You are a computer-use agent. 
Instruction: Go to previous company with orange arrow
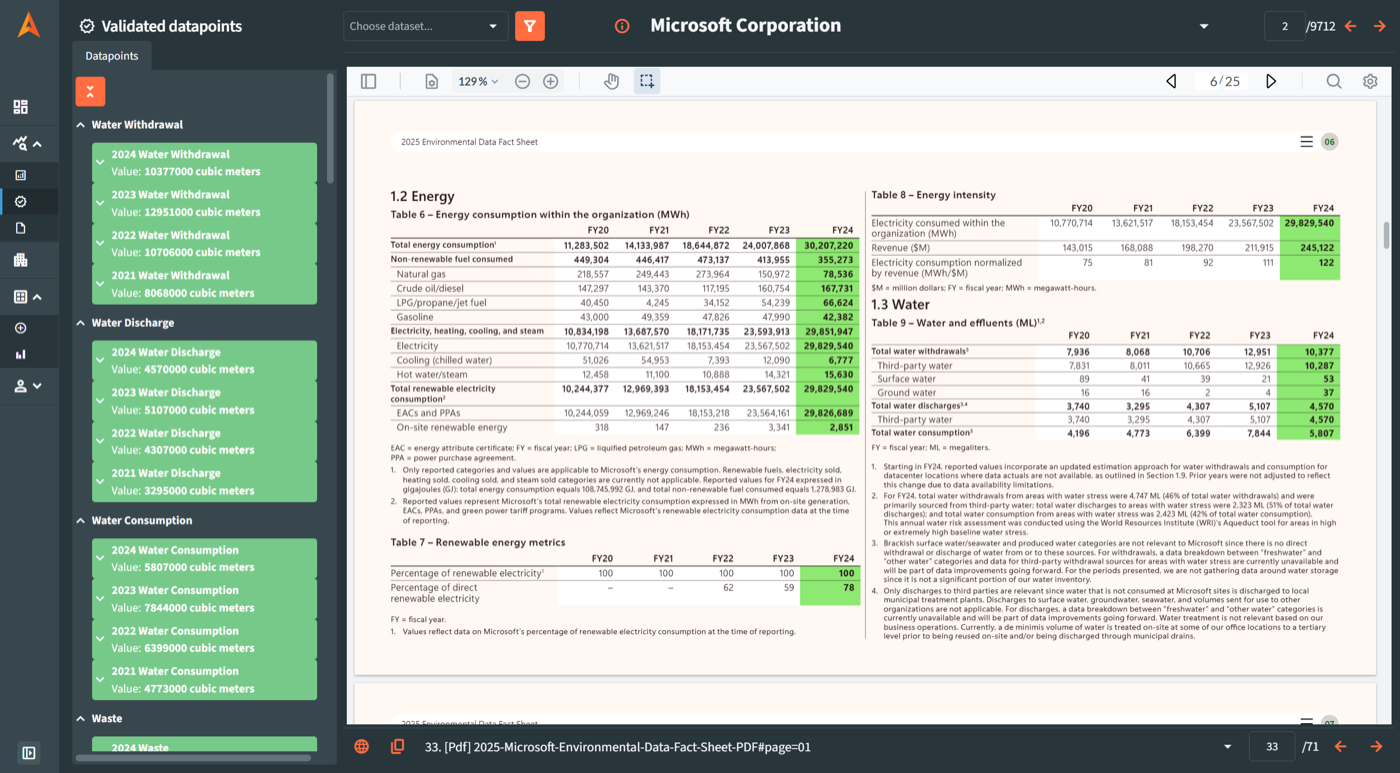click(x=1351, y=26)
